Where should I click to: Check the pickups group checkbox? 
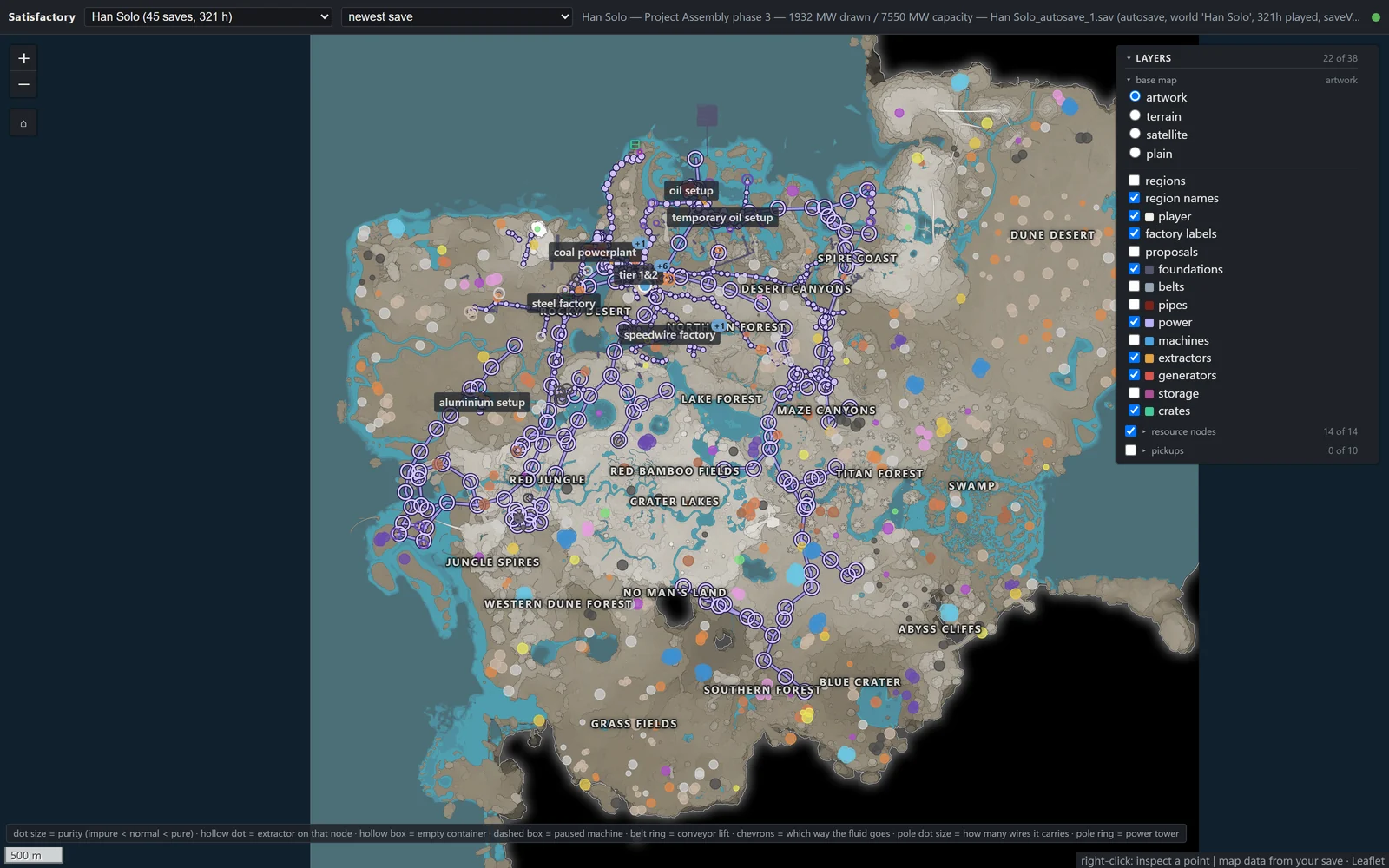pos(1130,450)
